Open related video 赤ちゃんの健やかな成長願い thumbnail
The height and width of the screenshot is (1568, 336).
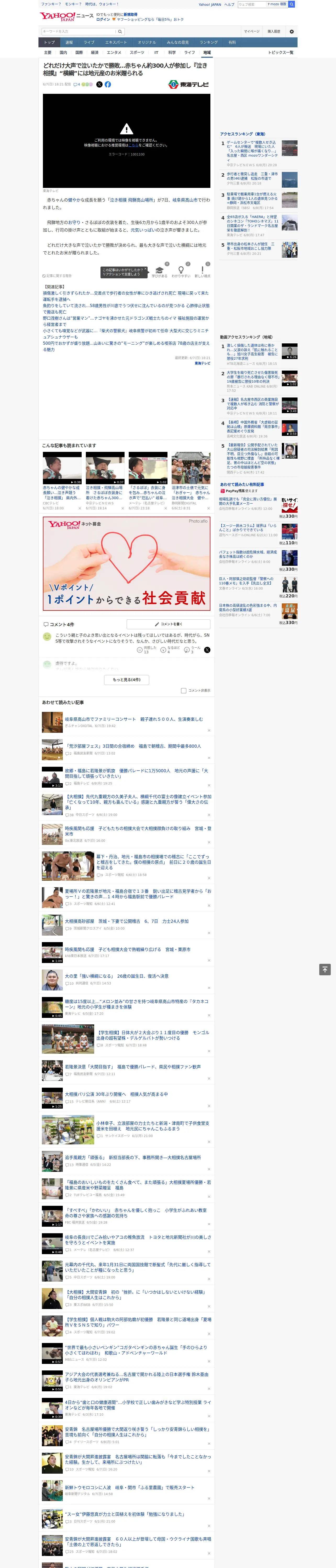(x=62, y=469)
